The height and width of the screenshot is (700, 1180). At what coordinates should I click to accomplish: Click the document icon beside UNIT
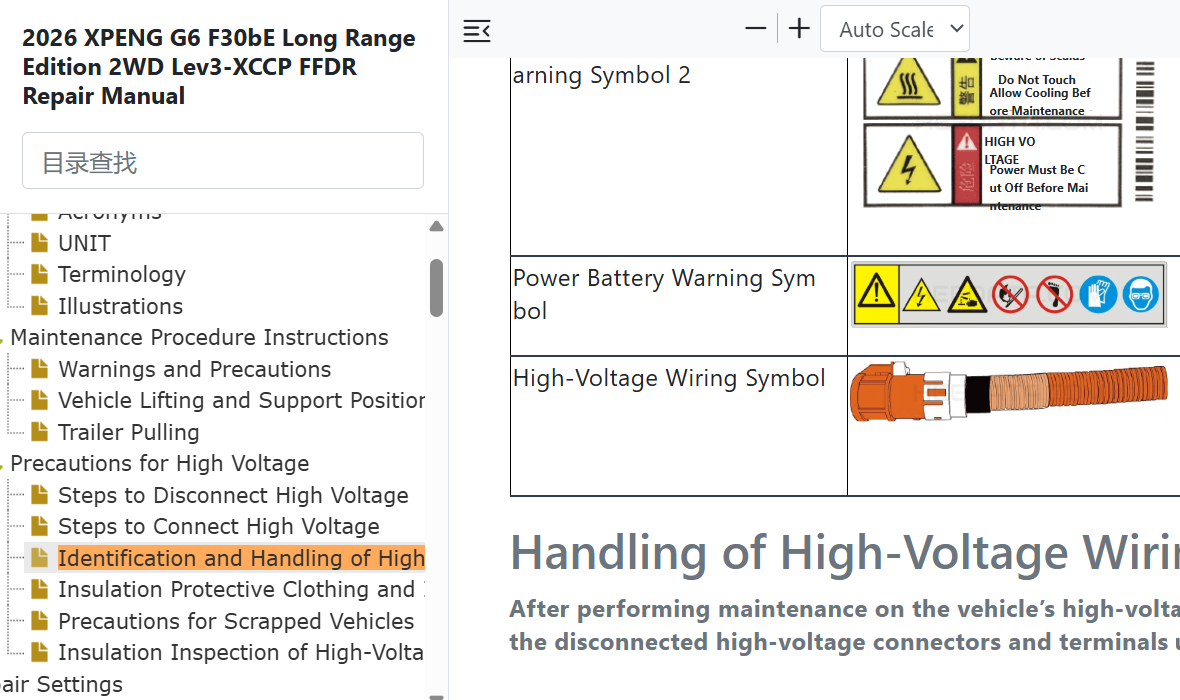coord(40,242)
